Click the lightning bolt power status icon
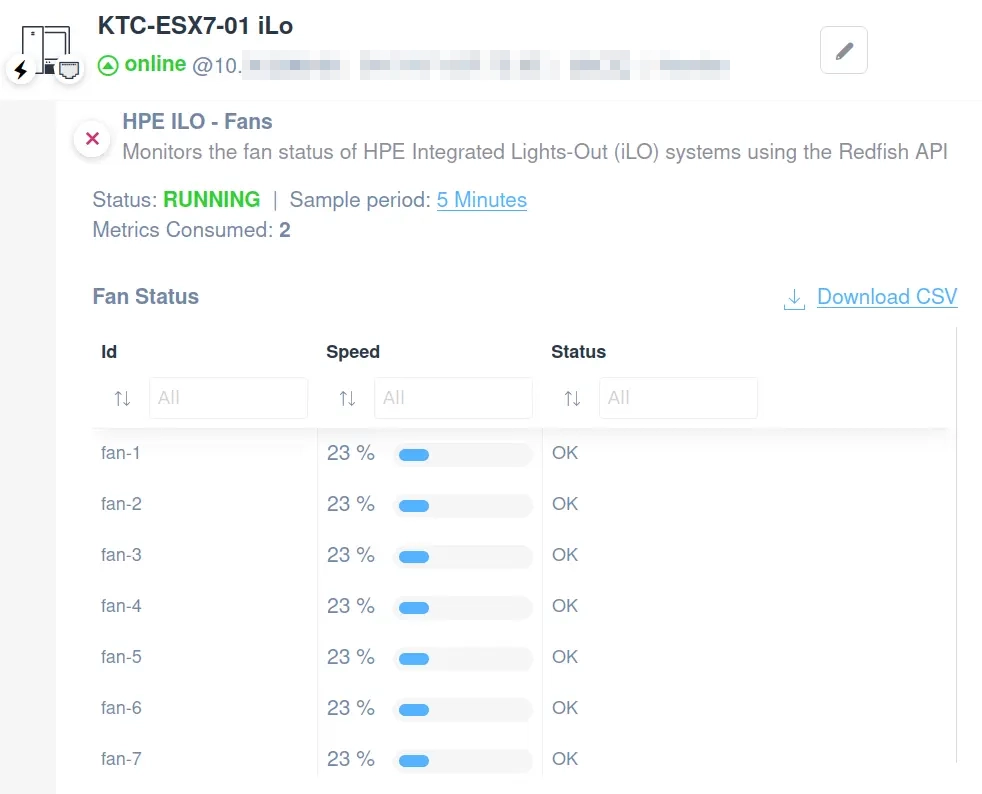The width and height of the screenshot is (982, 794). point(20,70)
